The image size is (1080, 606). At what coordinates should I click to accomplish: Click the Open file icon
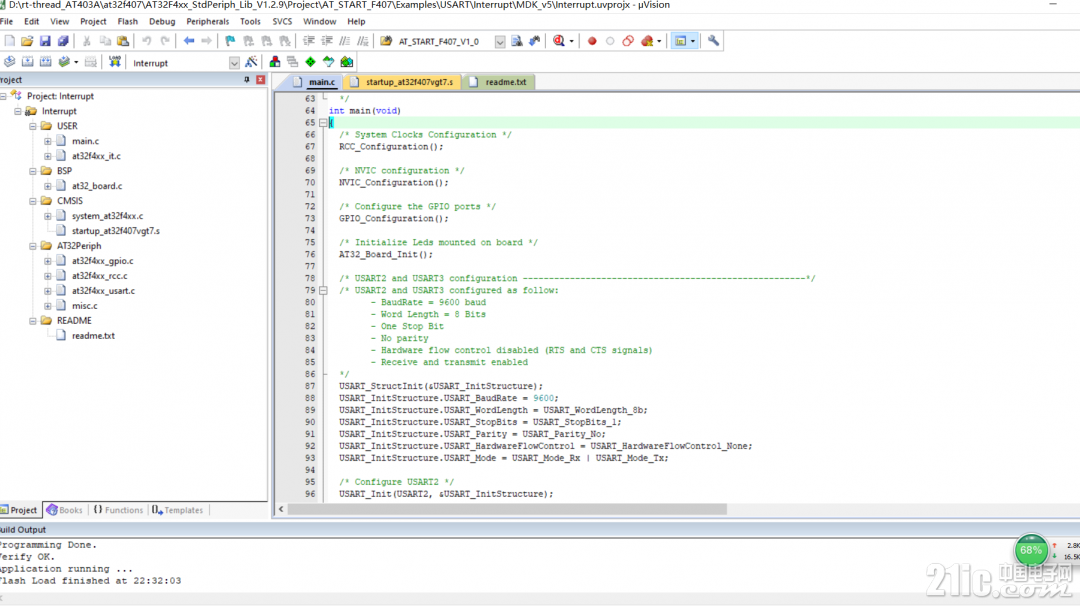pyautogui.click(x=27, y=41)
